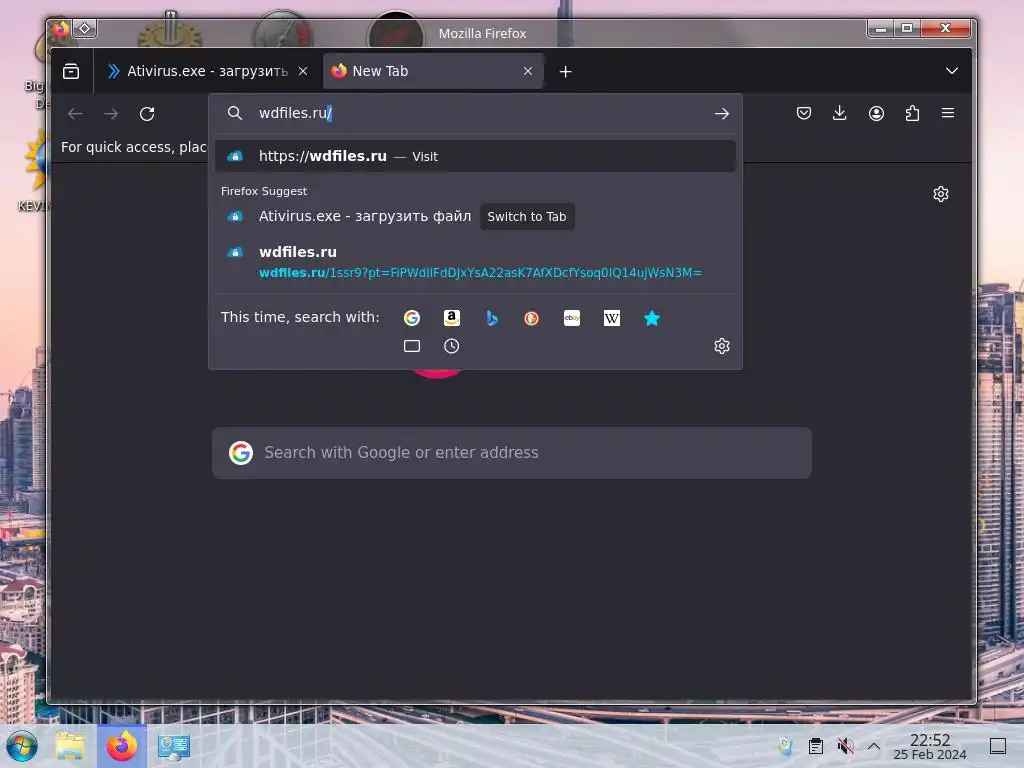Search this time with Amazon
The height and width of the screenshot is (768, 1024).
pos(452,318)
